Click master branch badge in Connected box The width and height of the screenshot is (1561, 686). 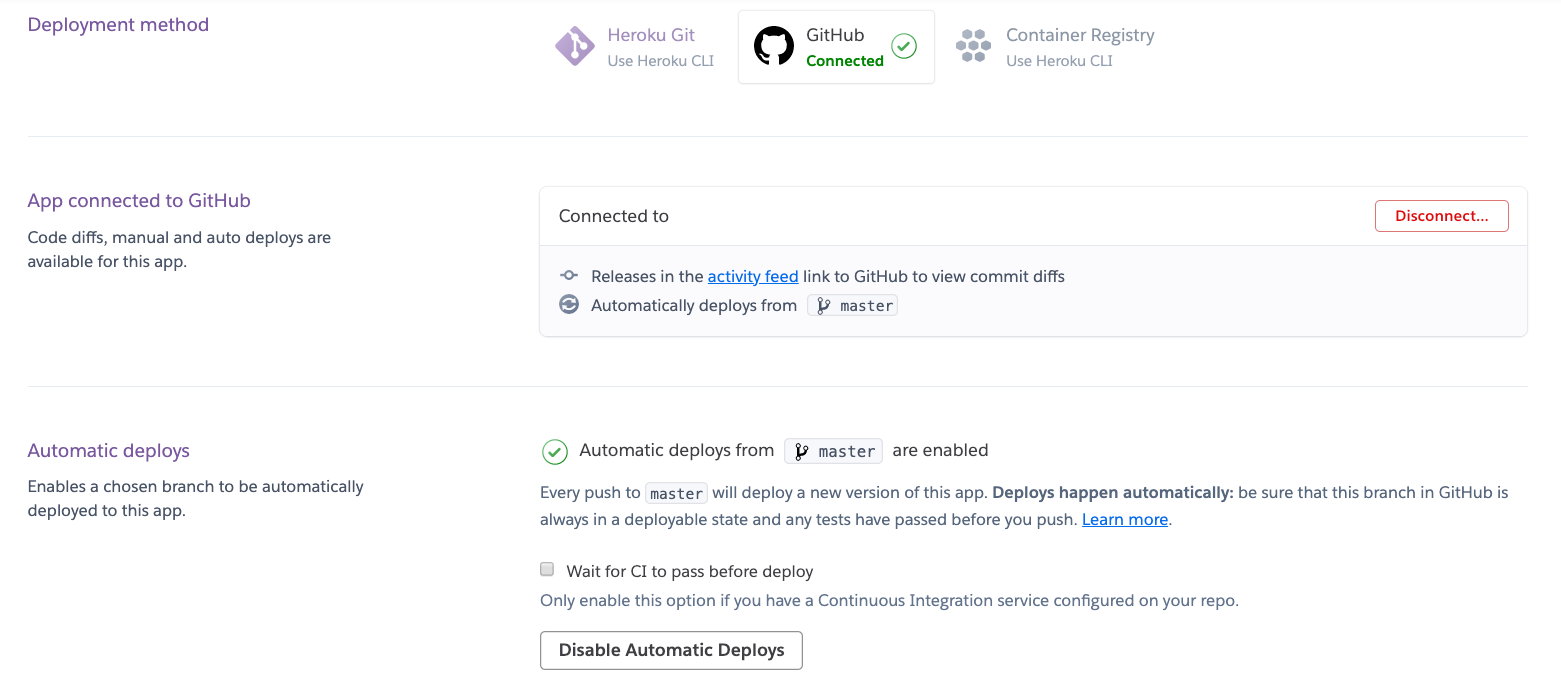[x=853, y=306]
